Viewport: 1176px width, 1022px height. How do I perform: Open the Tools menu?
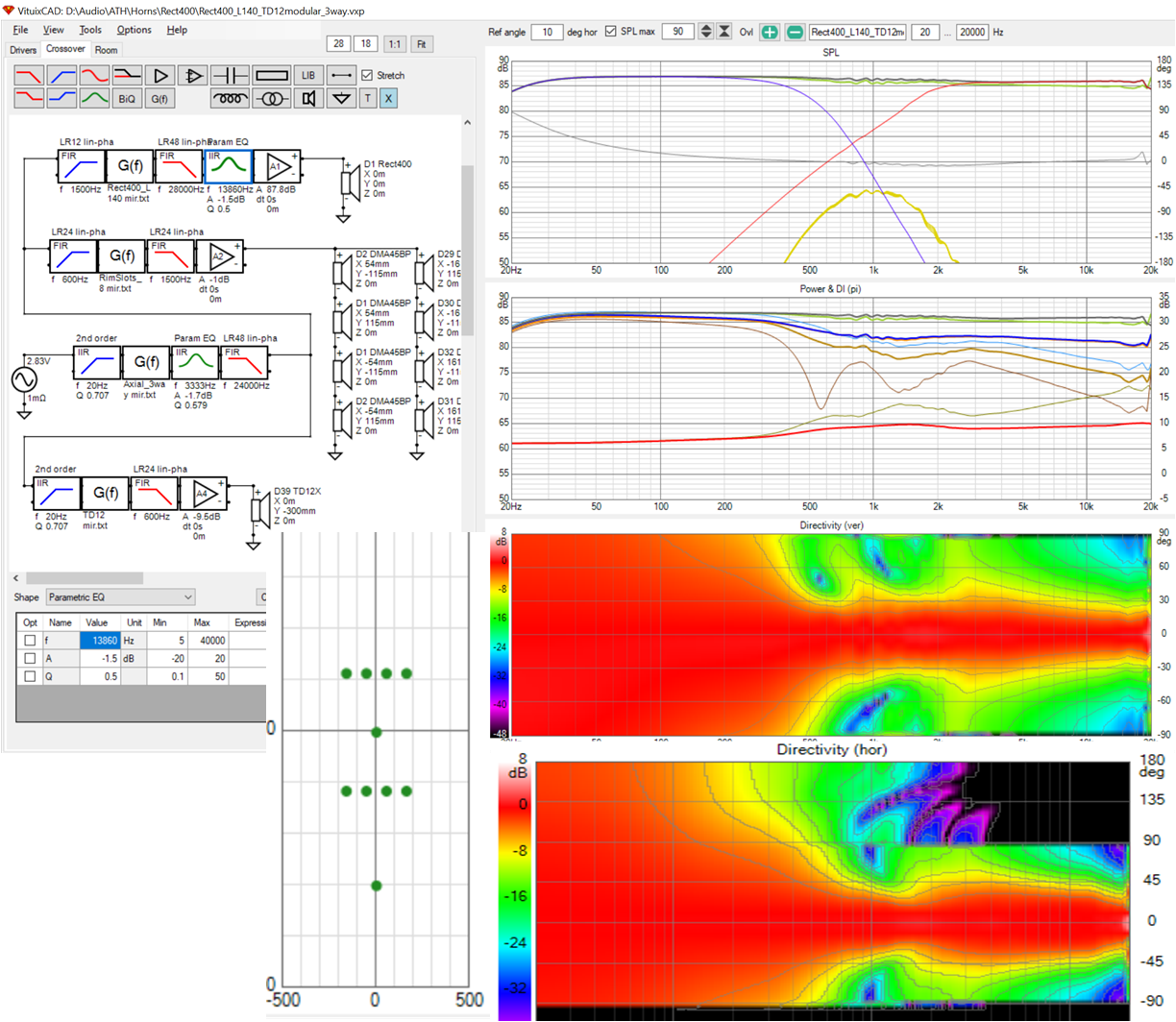click(89, 30)
